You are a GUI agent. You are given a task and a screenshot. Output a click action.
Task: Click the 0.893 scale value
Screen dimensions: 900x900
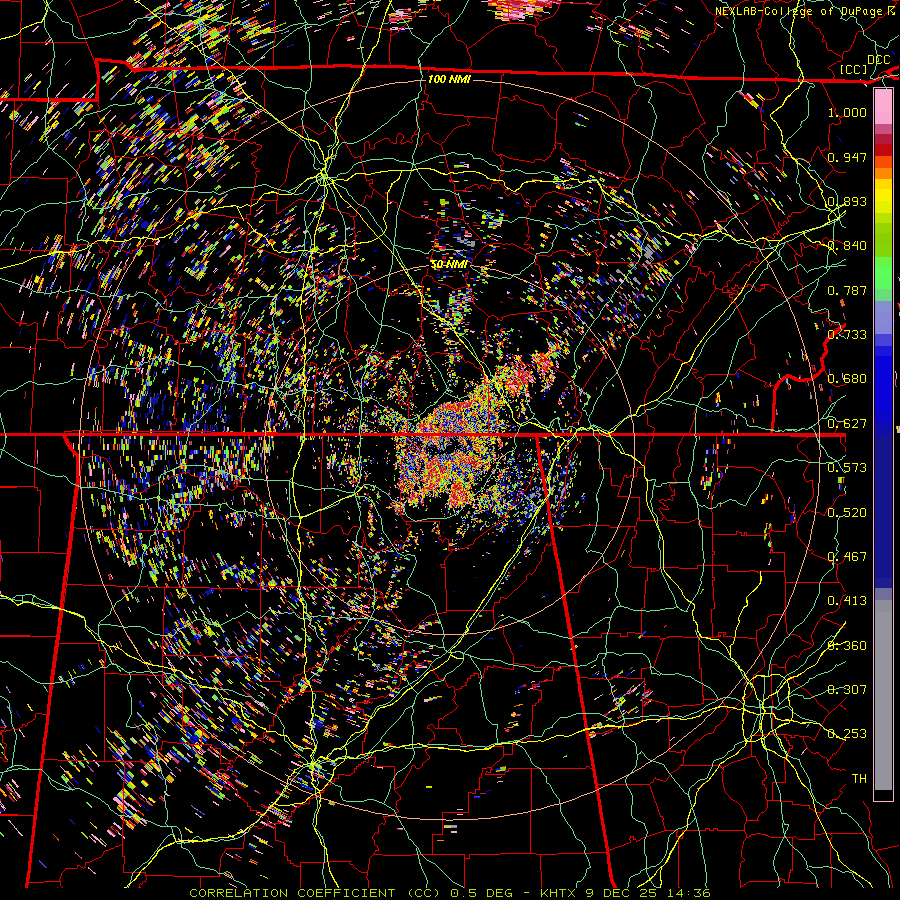pos(847,201)
